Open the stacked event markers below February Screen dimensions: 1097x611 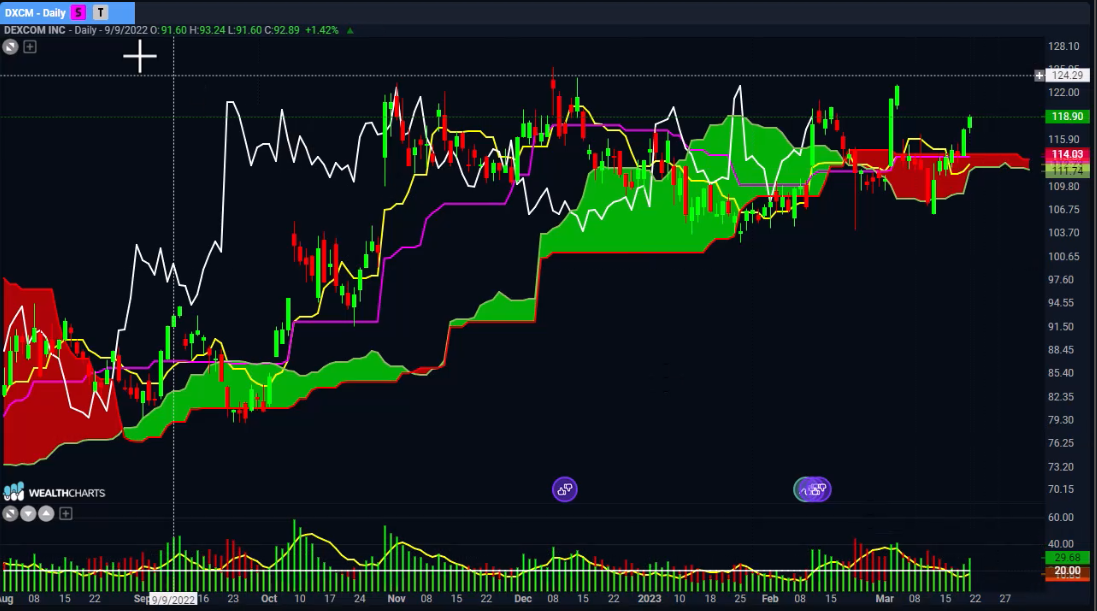click(812, 489)
